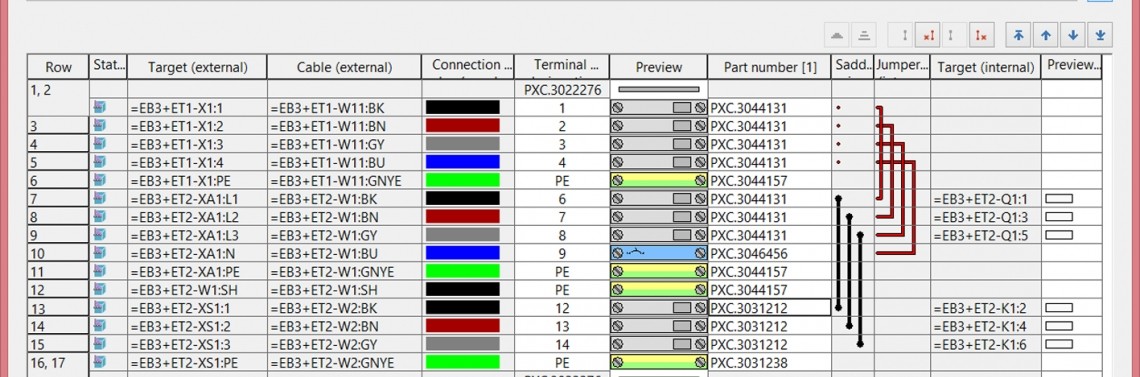The width and height of the screenshot is (1140, 377).
Task: Click status icon in row 7
Action: click(x=100, y=198)
